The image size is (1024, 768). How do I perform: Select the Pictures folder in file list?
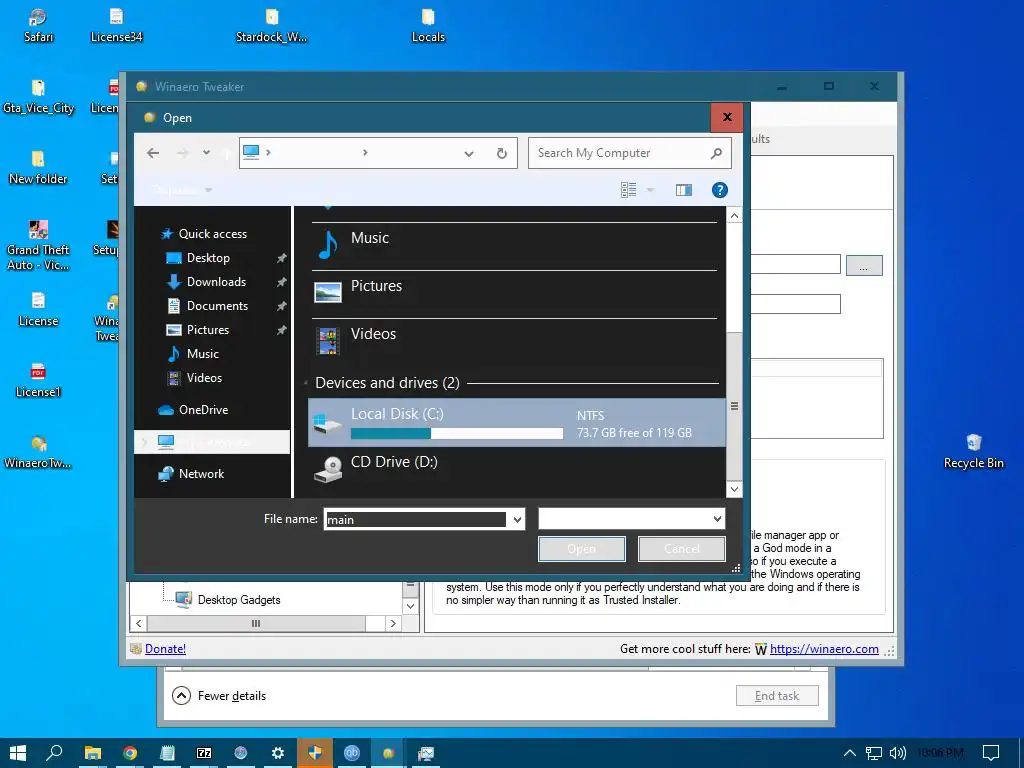click(515, 294)
